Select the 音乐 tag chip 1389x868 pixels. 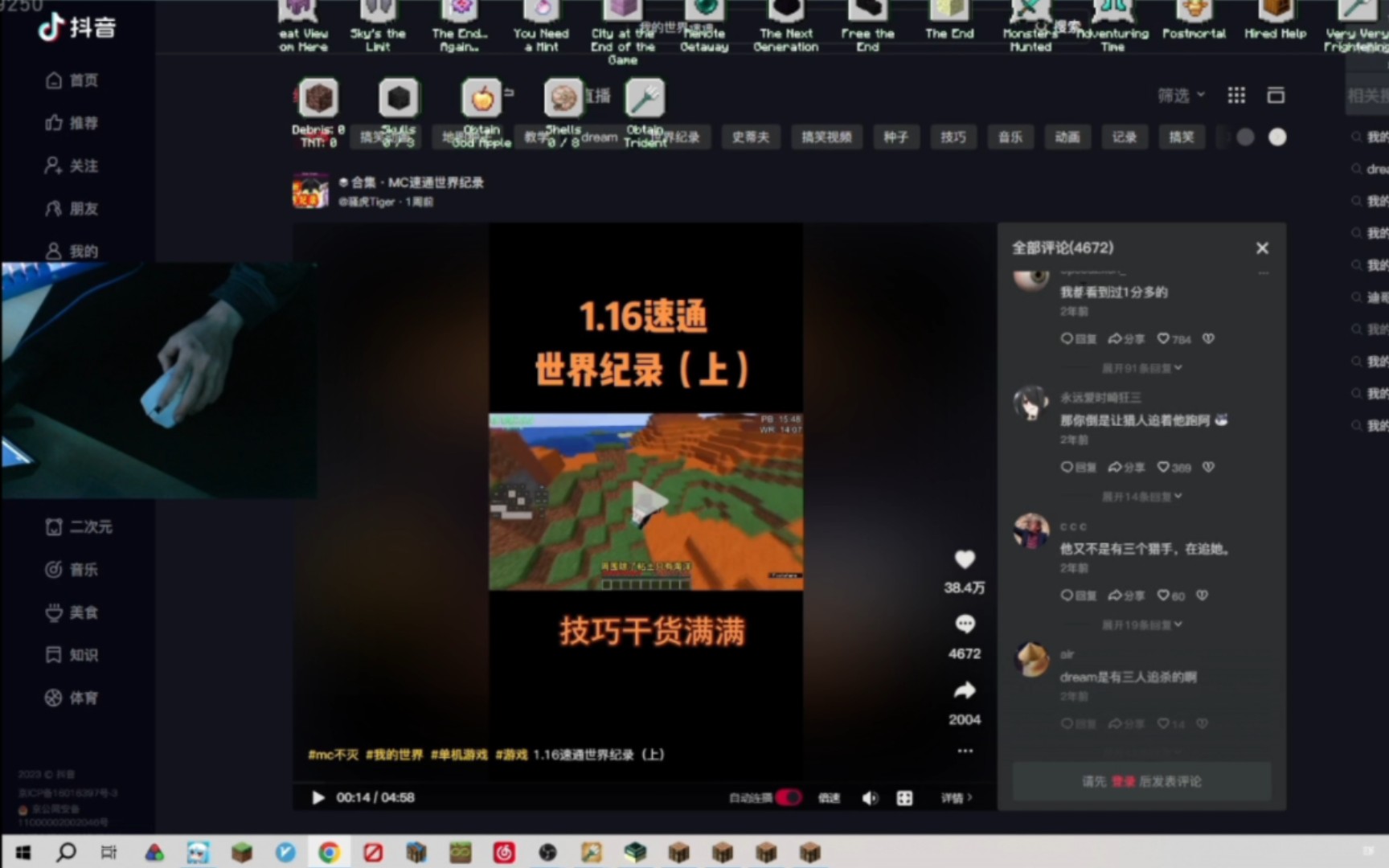pyautogui.click(x=1010, y=137)
